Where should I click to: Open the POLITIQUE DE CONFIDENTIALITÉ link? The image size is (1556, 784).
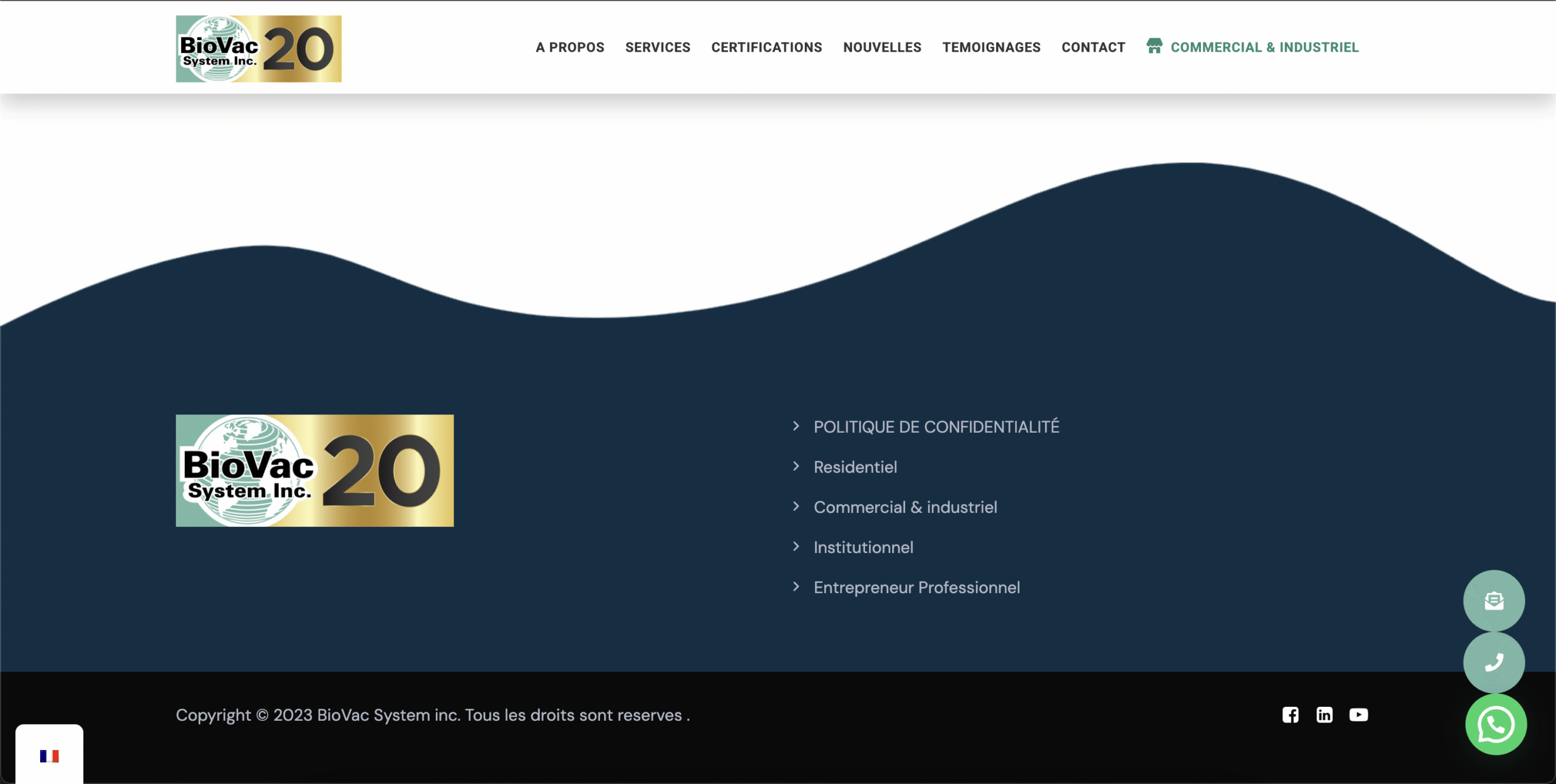936,426
